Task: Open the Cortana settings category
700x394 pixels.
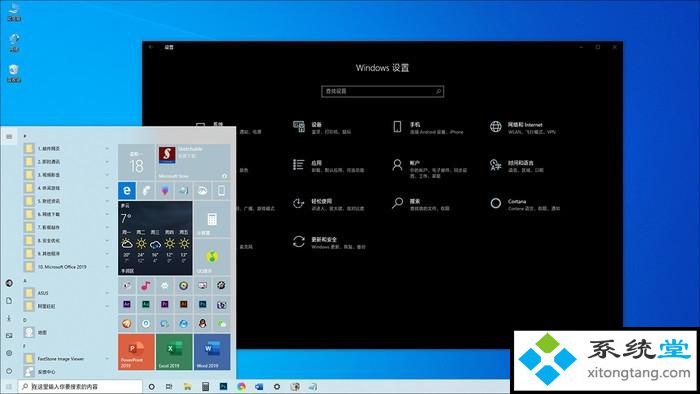Action: pos(525,204)
